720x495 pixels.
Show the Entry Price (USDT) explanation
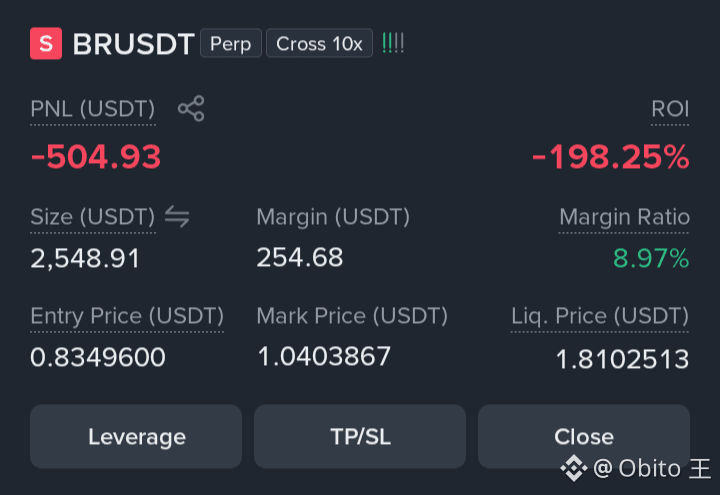click(x=127, y=316)
